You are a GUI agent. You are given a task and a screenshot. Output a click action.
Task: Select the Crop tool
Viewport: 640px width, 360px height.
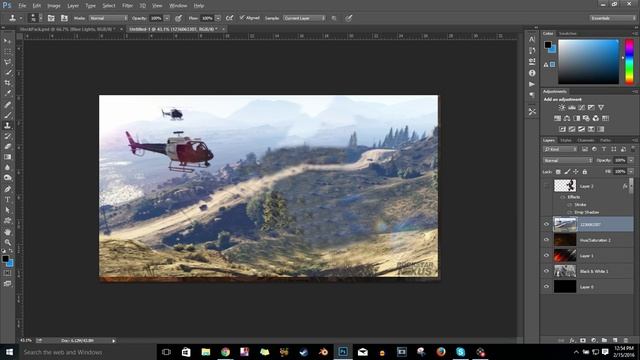click(x=7, y=83)
